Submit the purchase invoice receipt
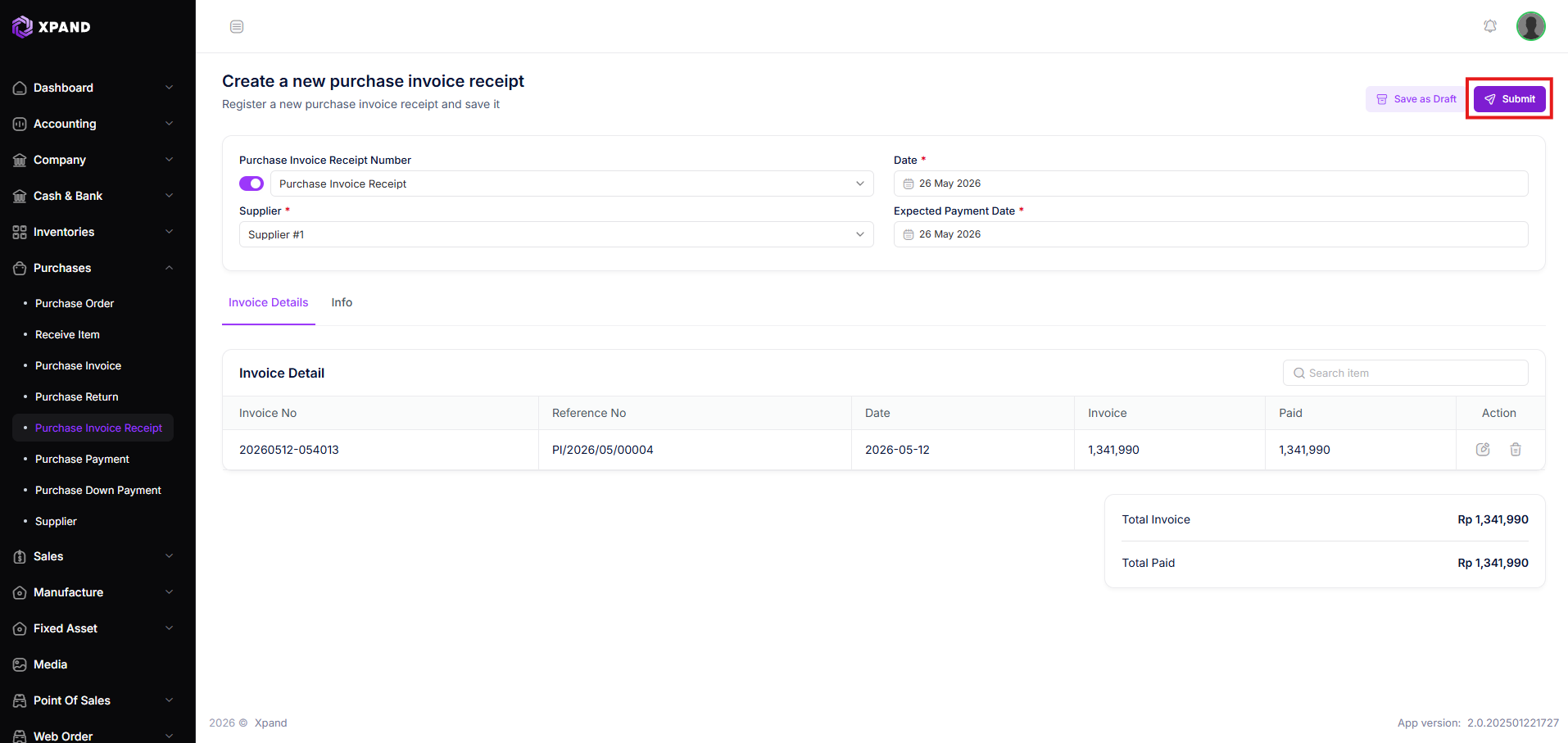The width and height of the screenshot is (1568, 743). (x=1509, y=99)
